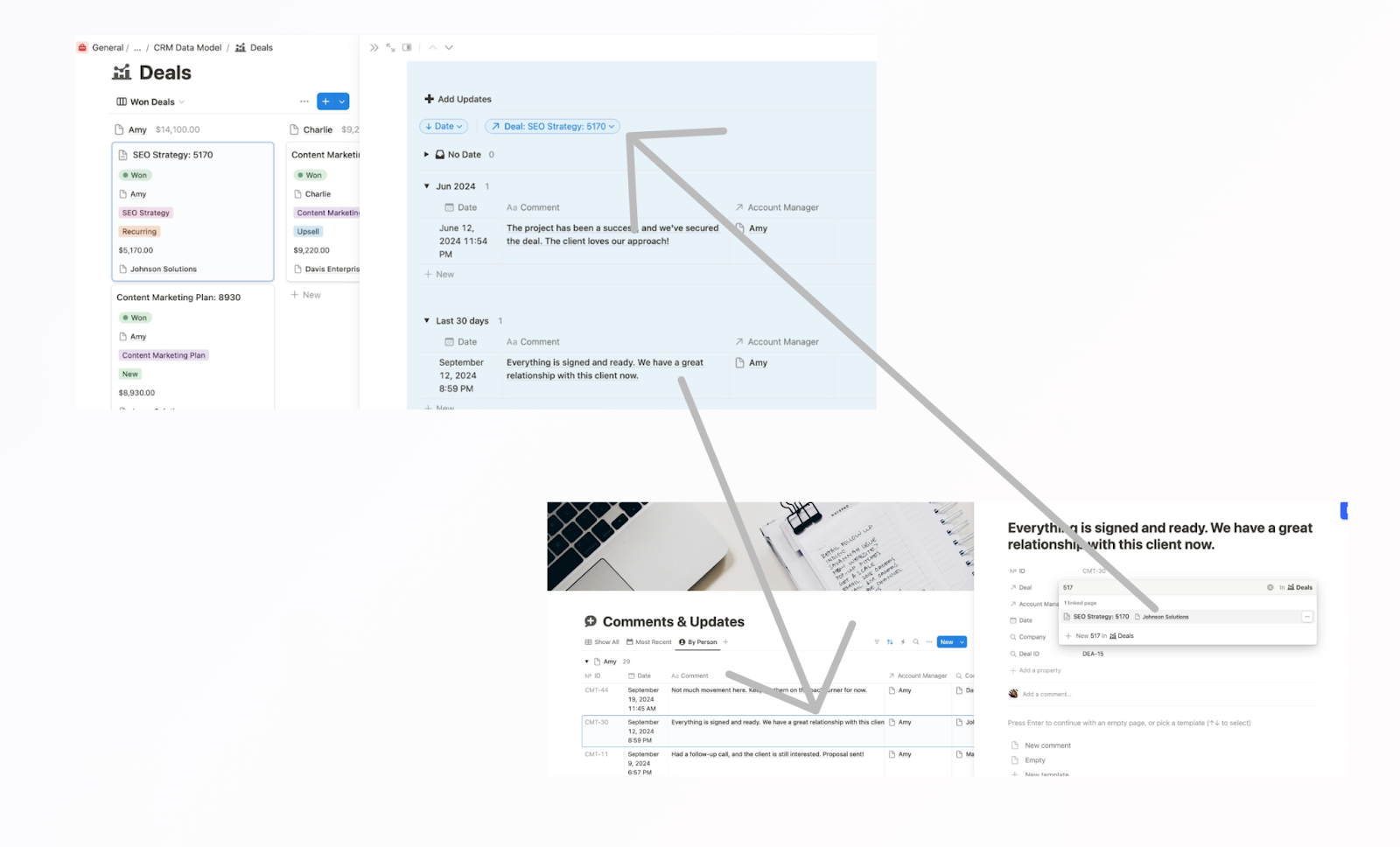Click the Recurring tag on SEO Strategy card
Viewport: 1400px width, 847px height.
click(x=139, y=232)
